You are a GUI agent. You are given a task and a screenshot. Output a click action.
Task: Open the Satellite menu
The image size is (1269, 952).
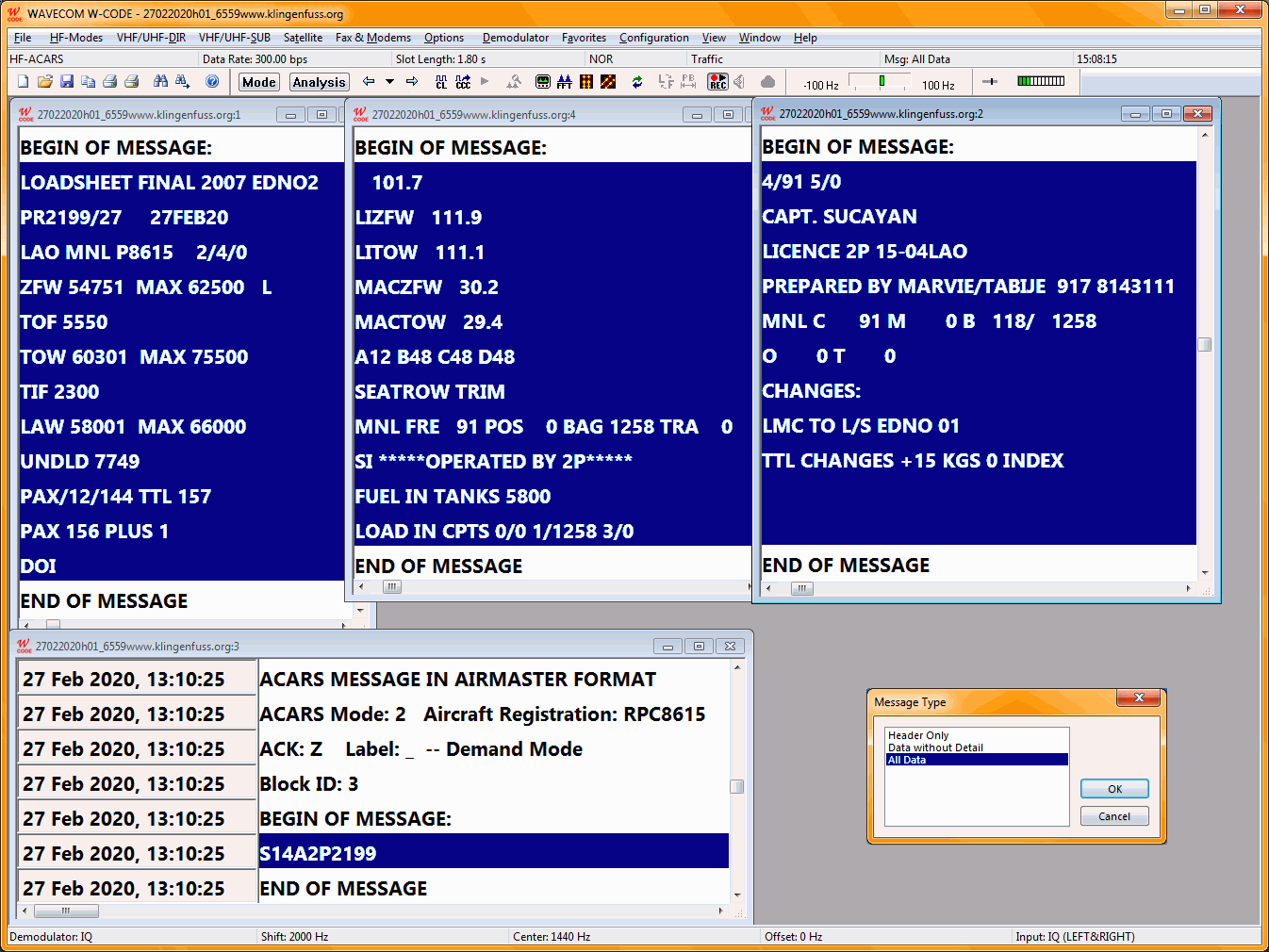coord(303,38)
